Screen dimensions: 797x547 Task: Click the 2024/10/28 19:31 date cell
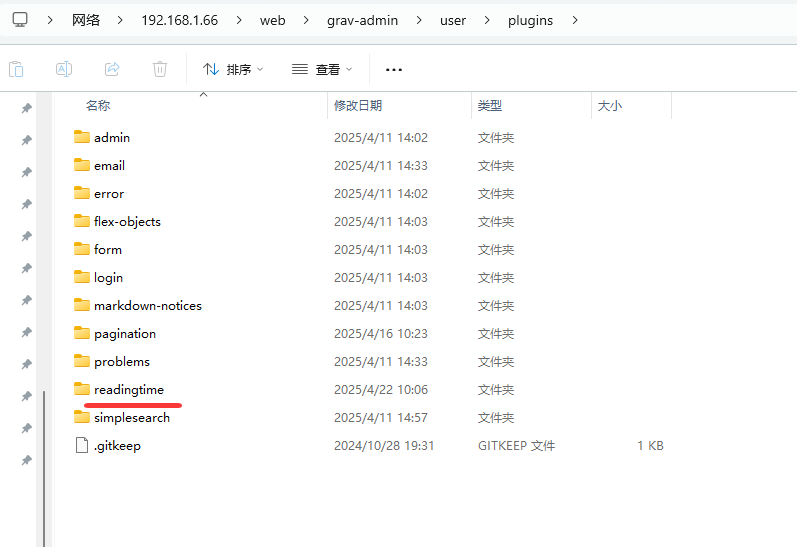(x=384, y=446)
